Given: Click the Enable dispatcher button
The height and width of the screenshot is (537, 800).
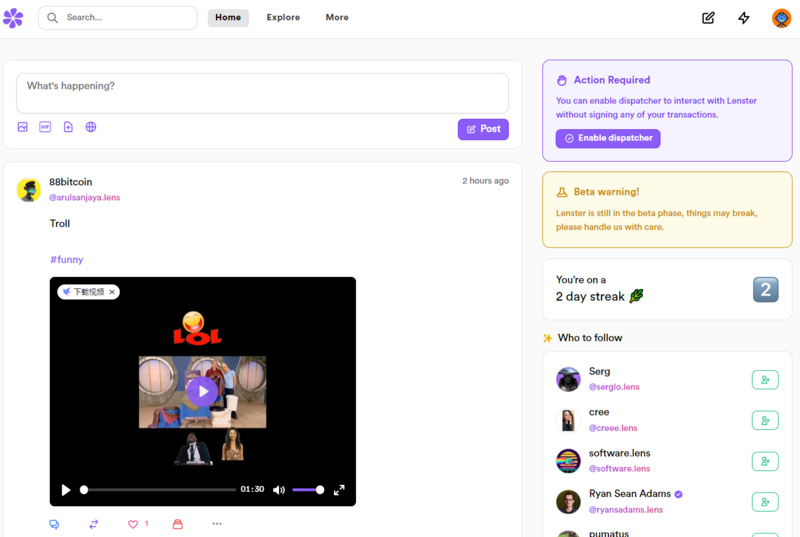Looking at the screenshot, I should pyautogui.click(x=608, y=138).
